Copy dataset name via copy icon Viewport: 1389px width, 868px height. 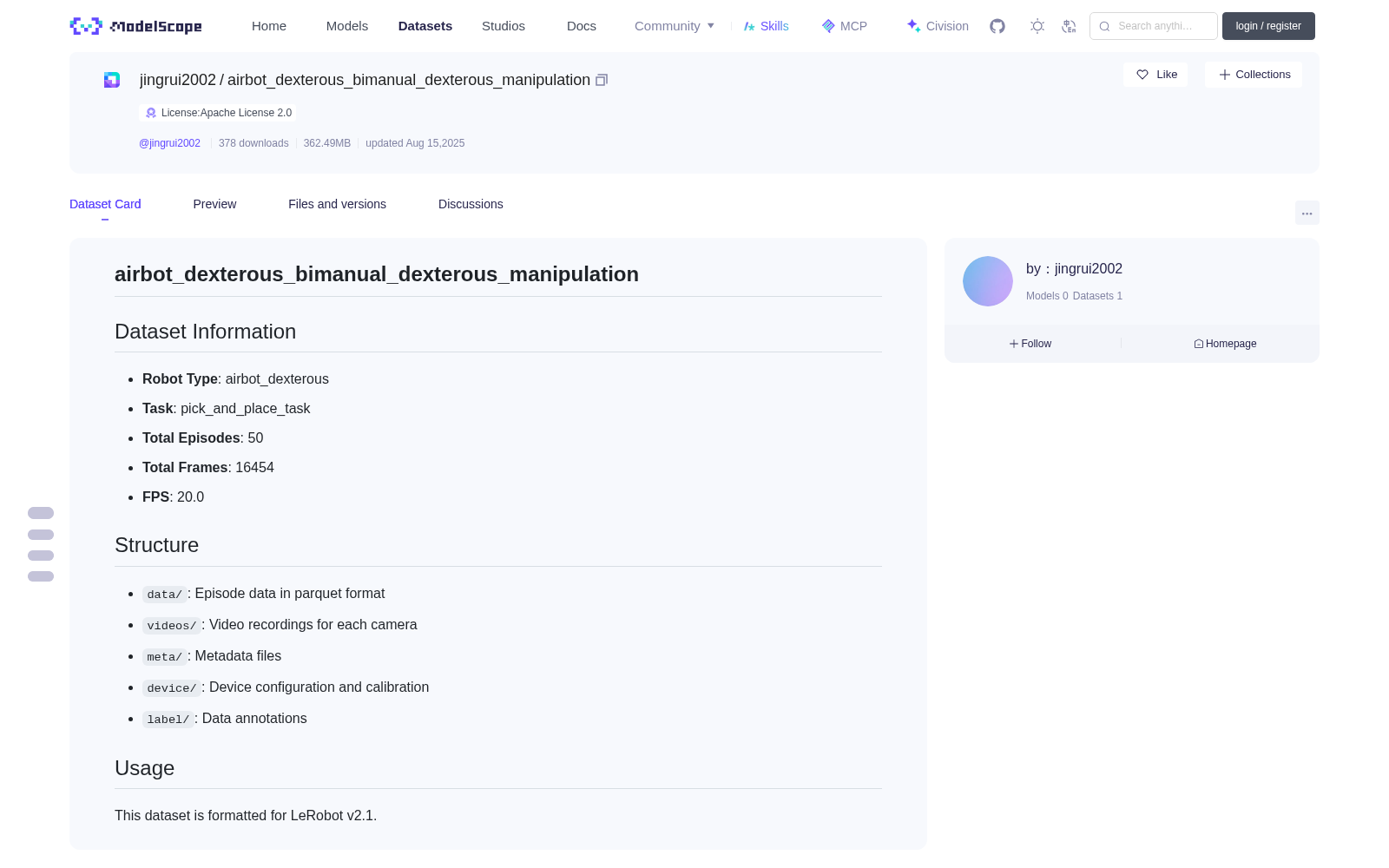pyautogui.click(x=602, y=80)
